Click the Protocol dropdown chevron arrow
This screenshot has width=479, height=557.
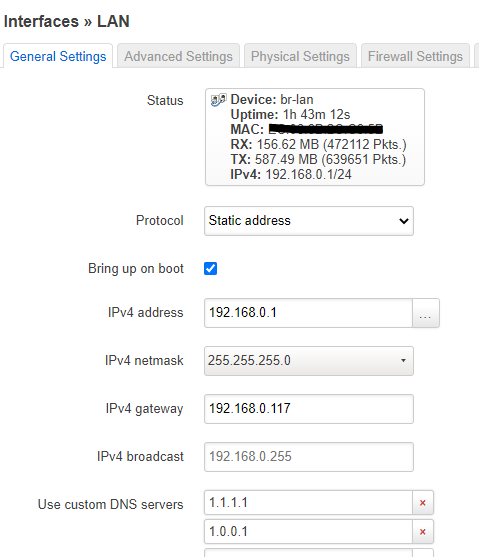[404, 221]
